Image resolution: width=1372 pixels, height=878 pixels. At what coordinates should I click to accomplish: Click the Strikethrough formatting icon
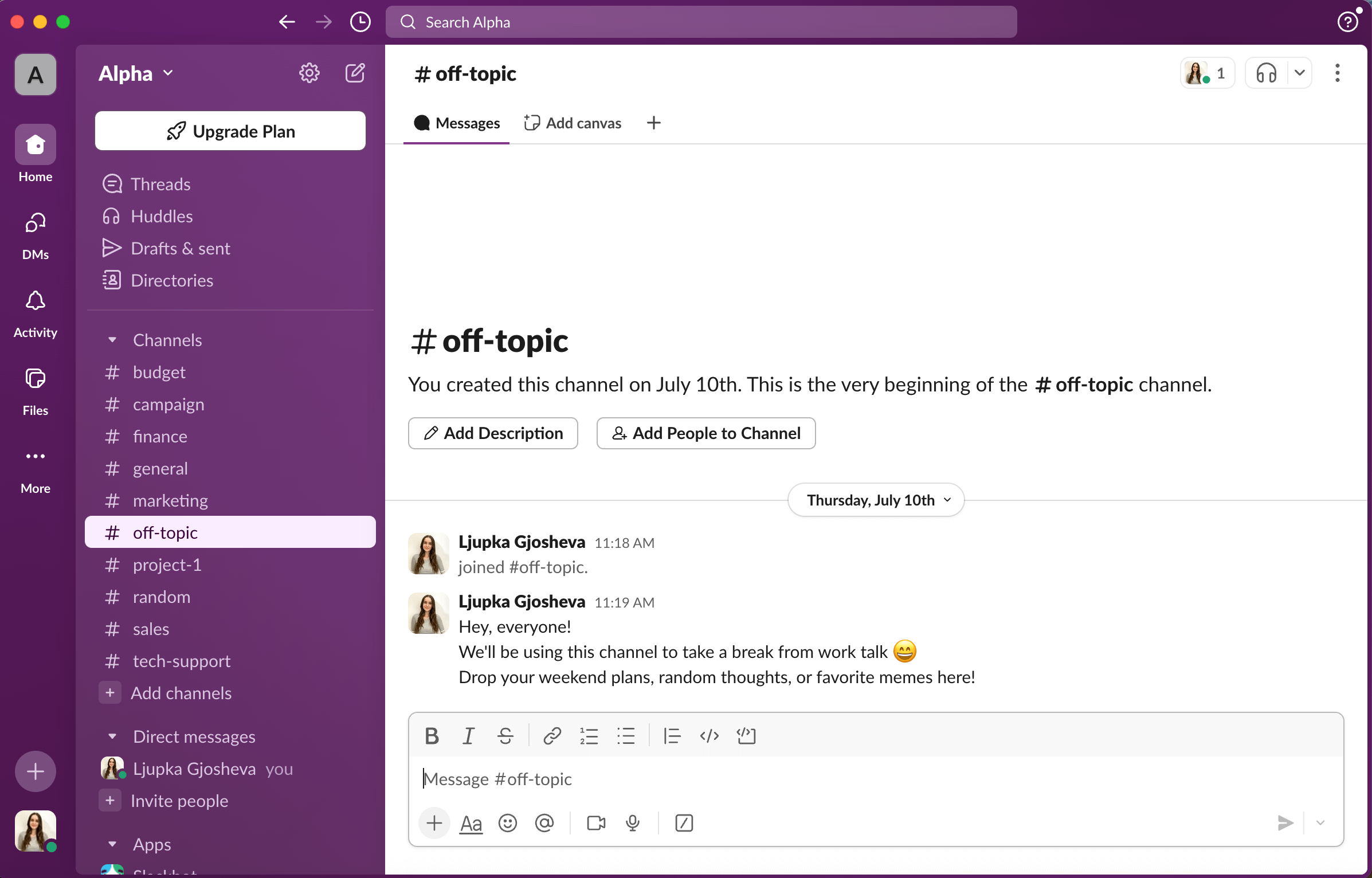coord(505,735)
